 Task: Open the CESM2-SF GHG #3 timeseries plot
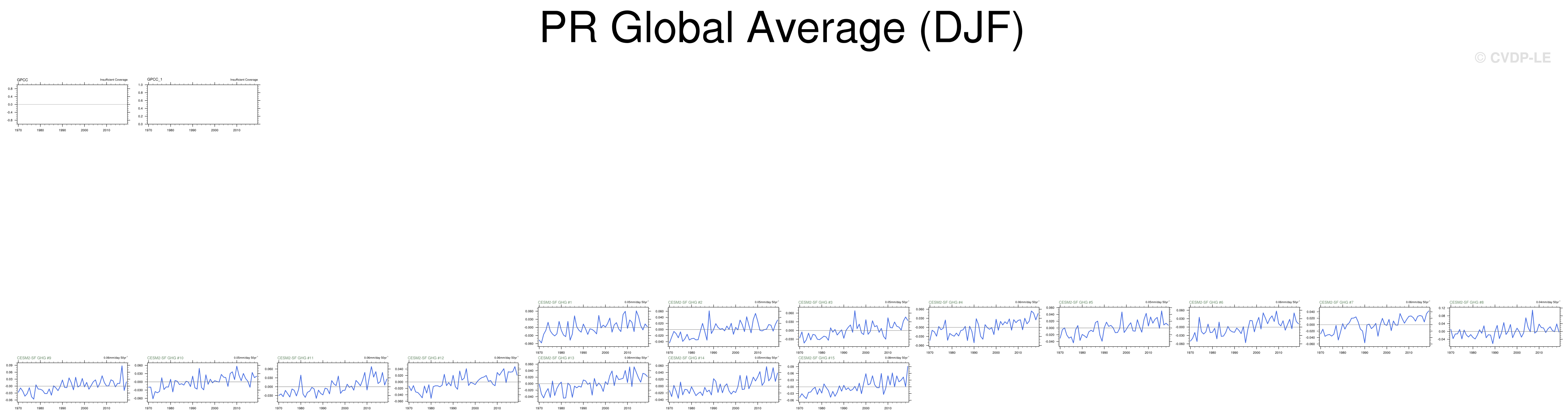854,327
